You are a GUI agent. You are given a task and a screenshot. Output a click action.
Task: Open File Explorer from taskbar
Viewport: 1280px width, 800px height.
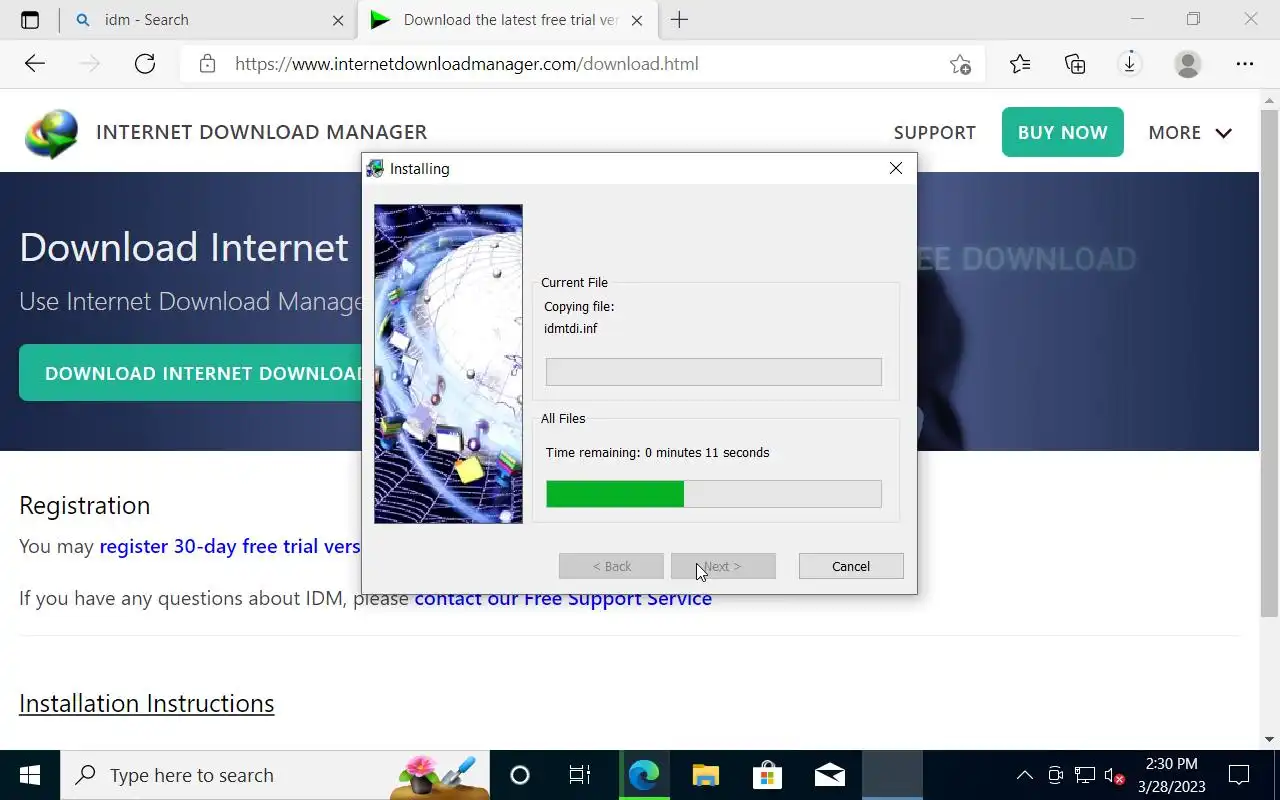click(x=706, y=775)
